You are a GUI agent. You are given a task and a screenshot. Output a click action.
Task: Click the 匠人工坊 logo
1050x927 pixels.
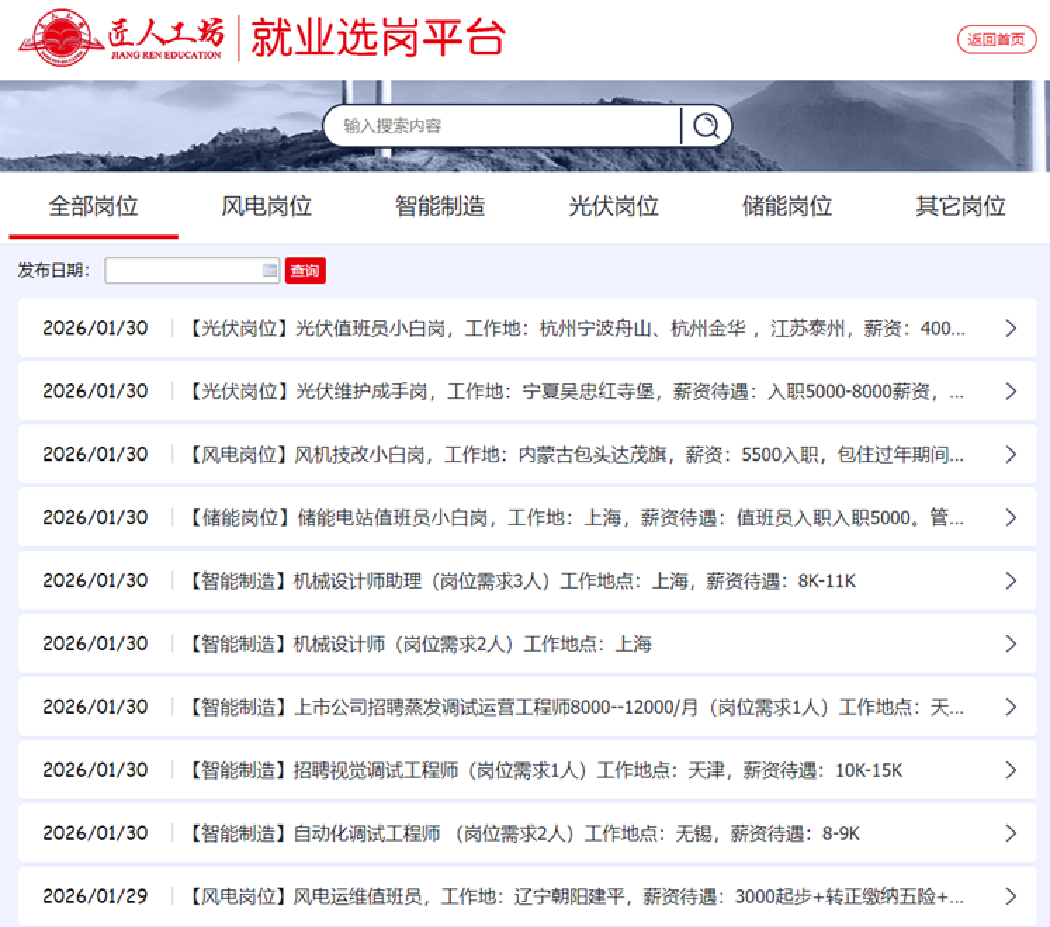click(120, 39)
